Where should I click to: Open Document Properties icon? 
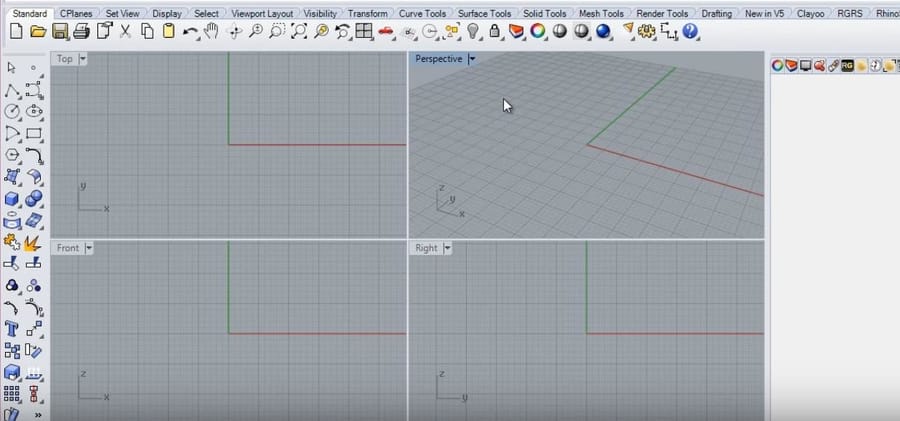(x=104, y=31)
